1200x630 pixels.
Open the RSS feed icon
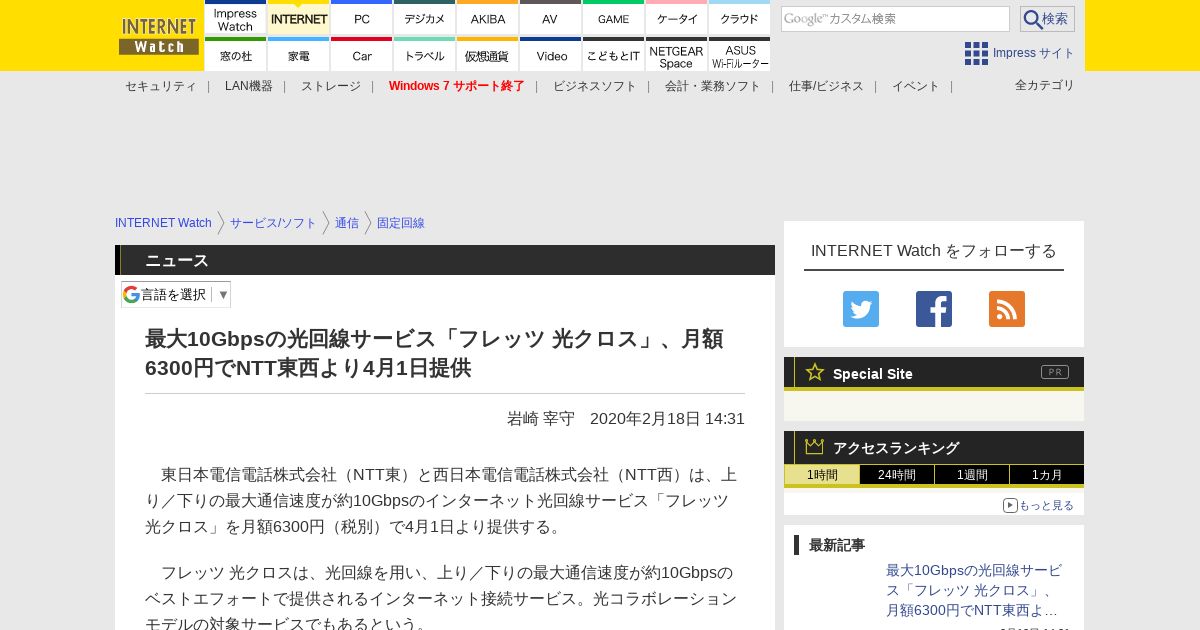pos(1007,309)
